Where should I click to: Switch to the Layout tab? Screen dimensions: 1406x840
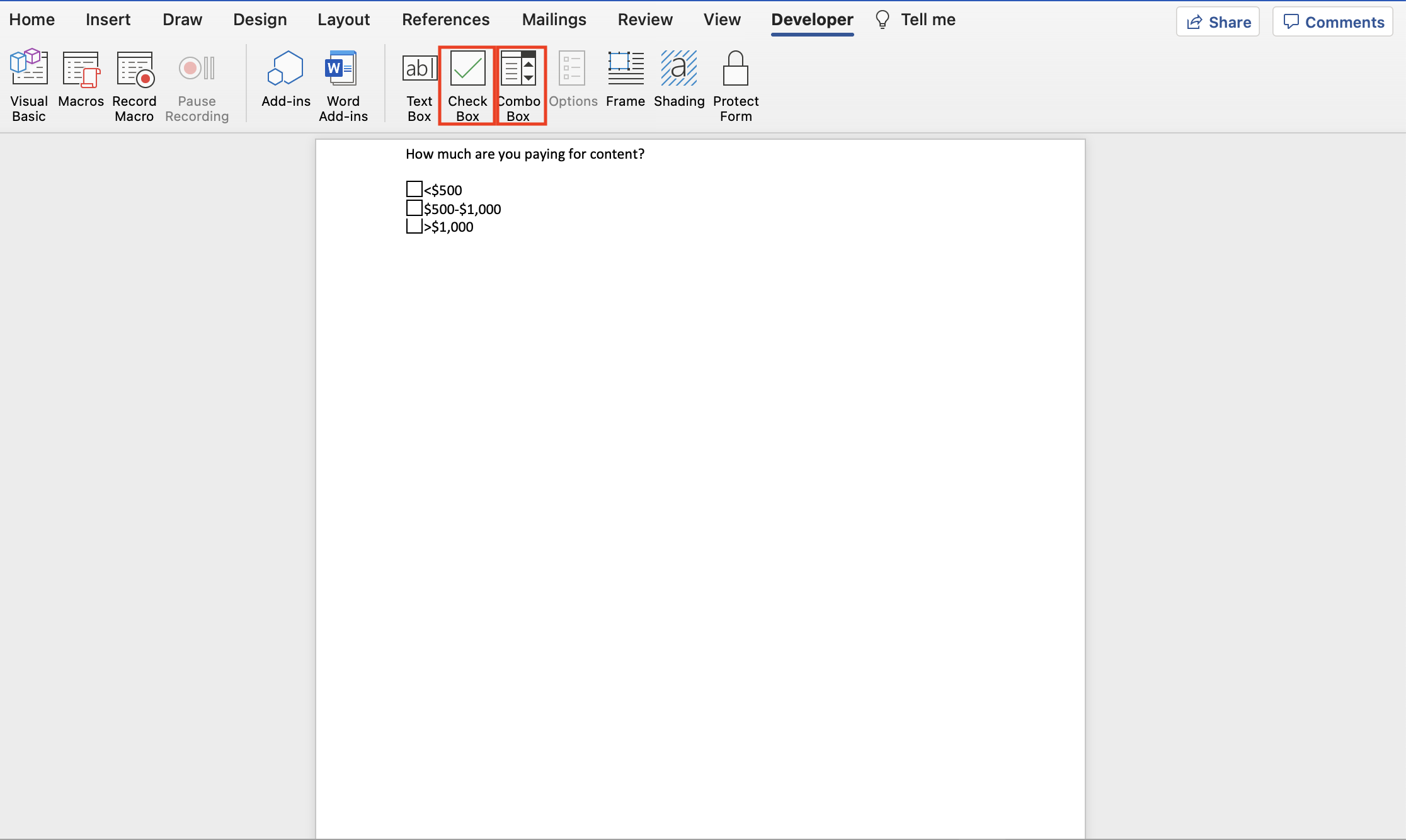pos(344,20)
